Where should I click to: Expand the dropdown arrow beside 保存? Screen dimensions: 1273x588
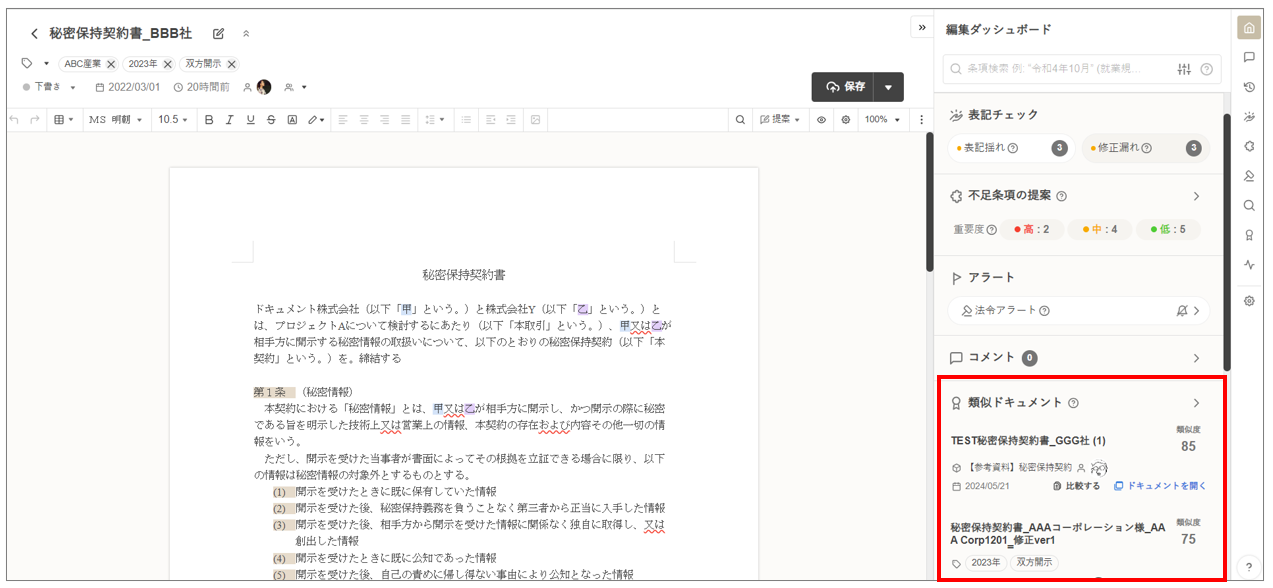tap(888, 87)
